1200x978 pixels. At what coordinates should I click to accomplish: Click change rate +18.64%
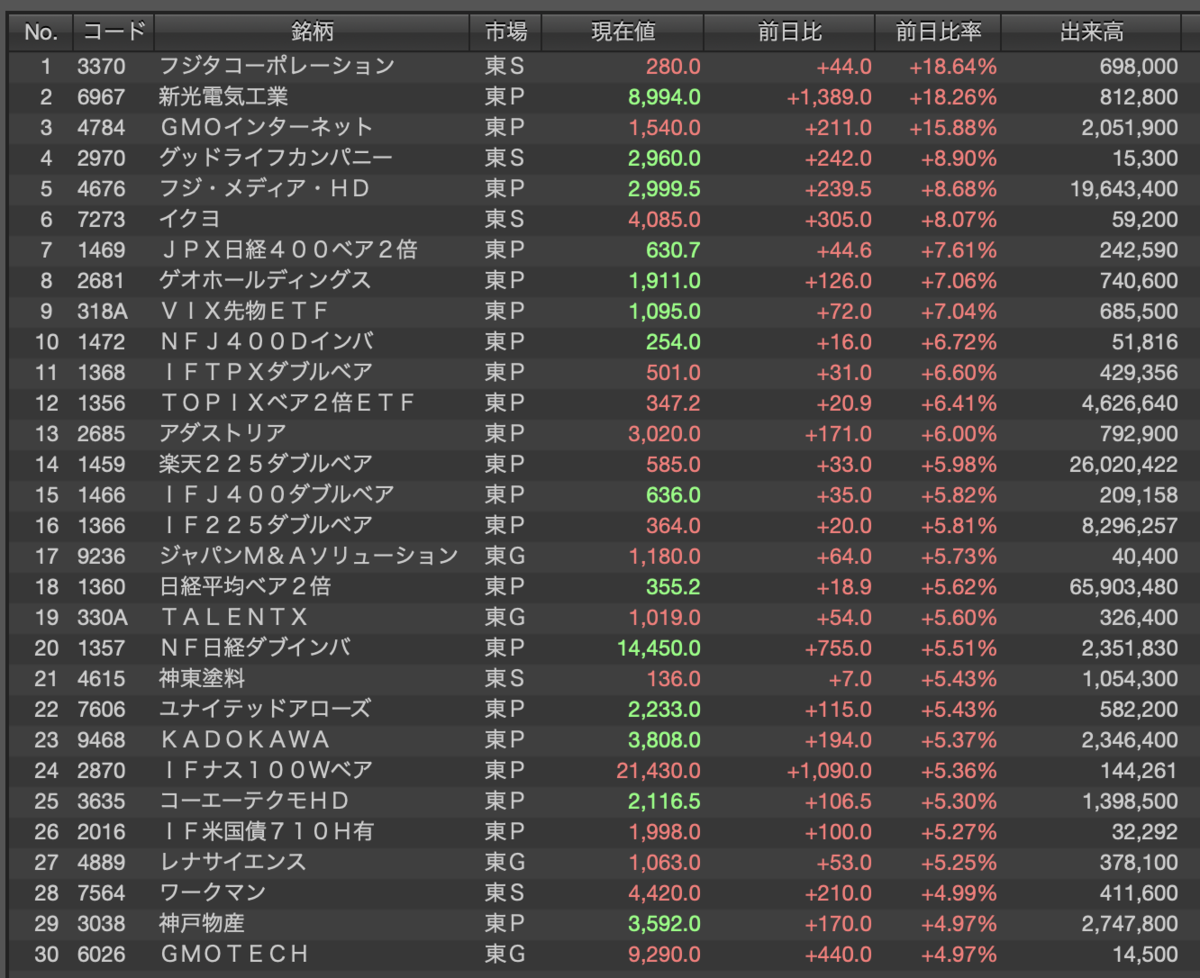tap(953, 67)
